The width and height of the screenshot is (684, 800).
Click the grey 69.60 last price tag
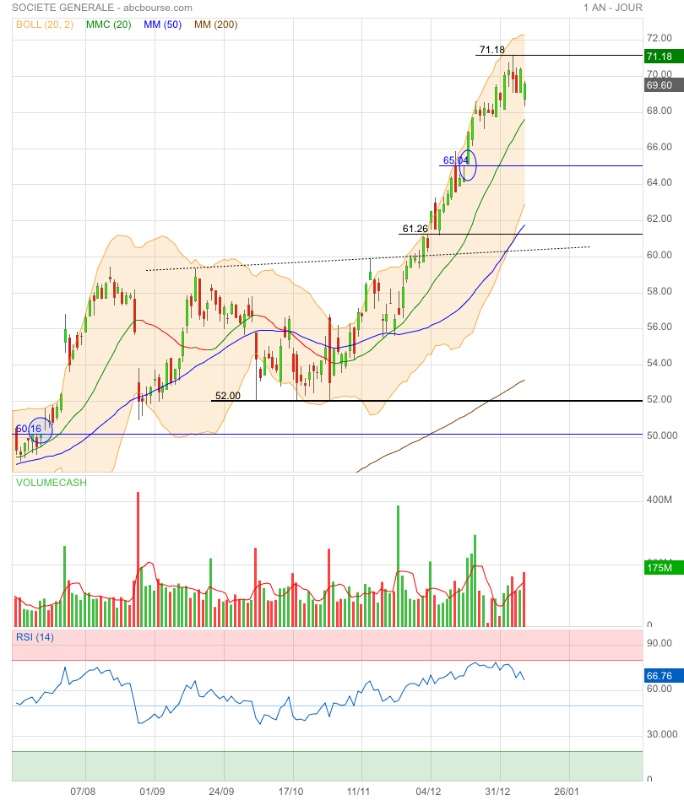point(664,85)
